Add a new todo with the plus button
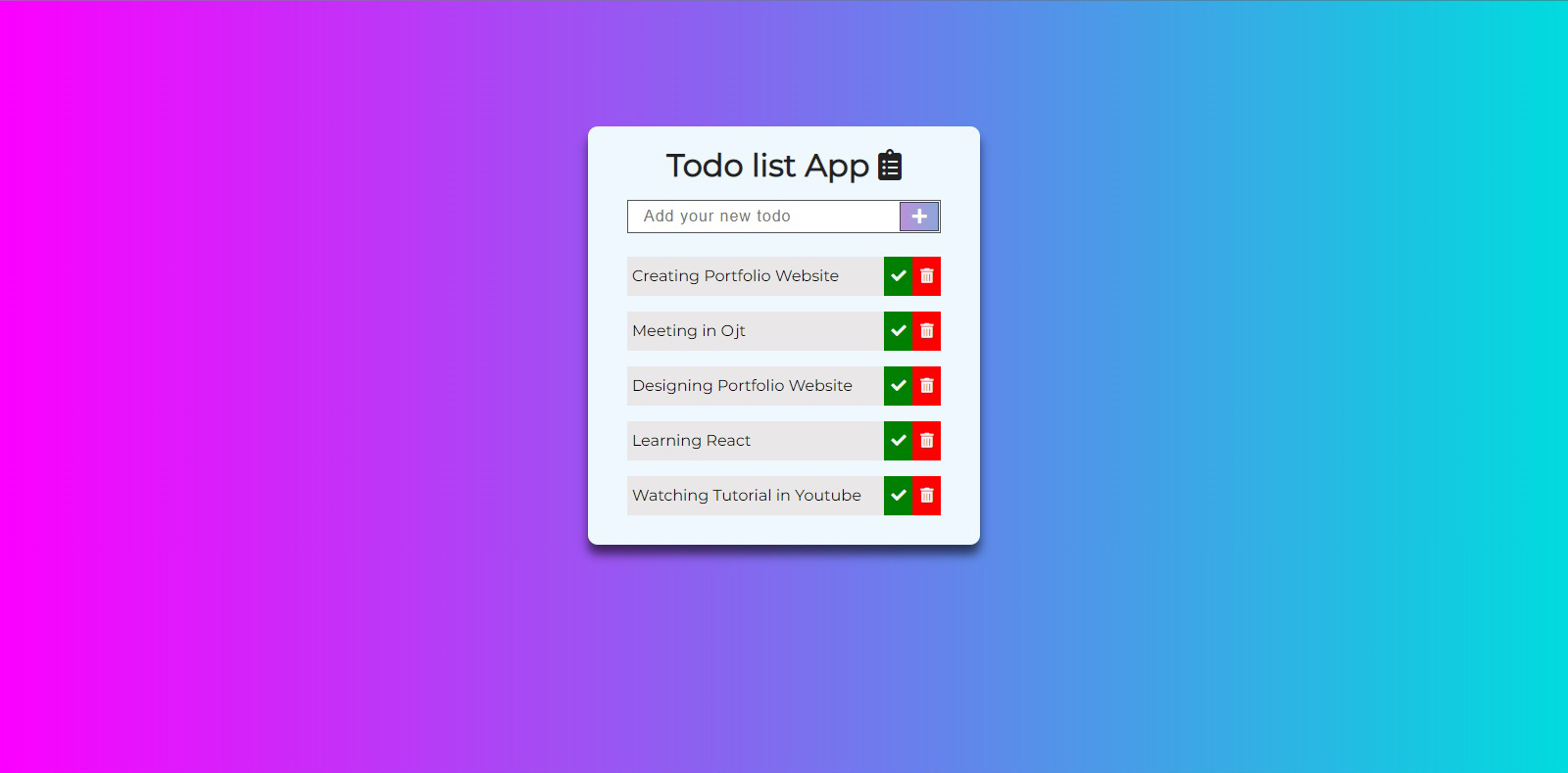This screenshot has width=1568, height=773. click(x=919, y=217)
